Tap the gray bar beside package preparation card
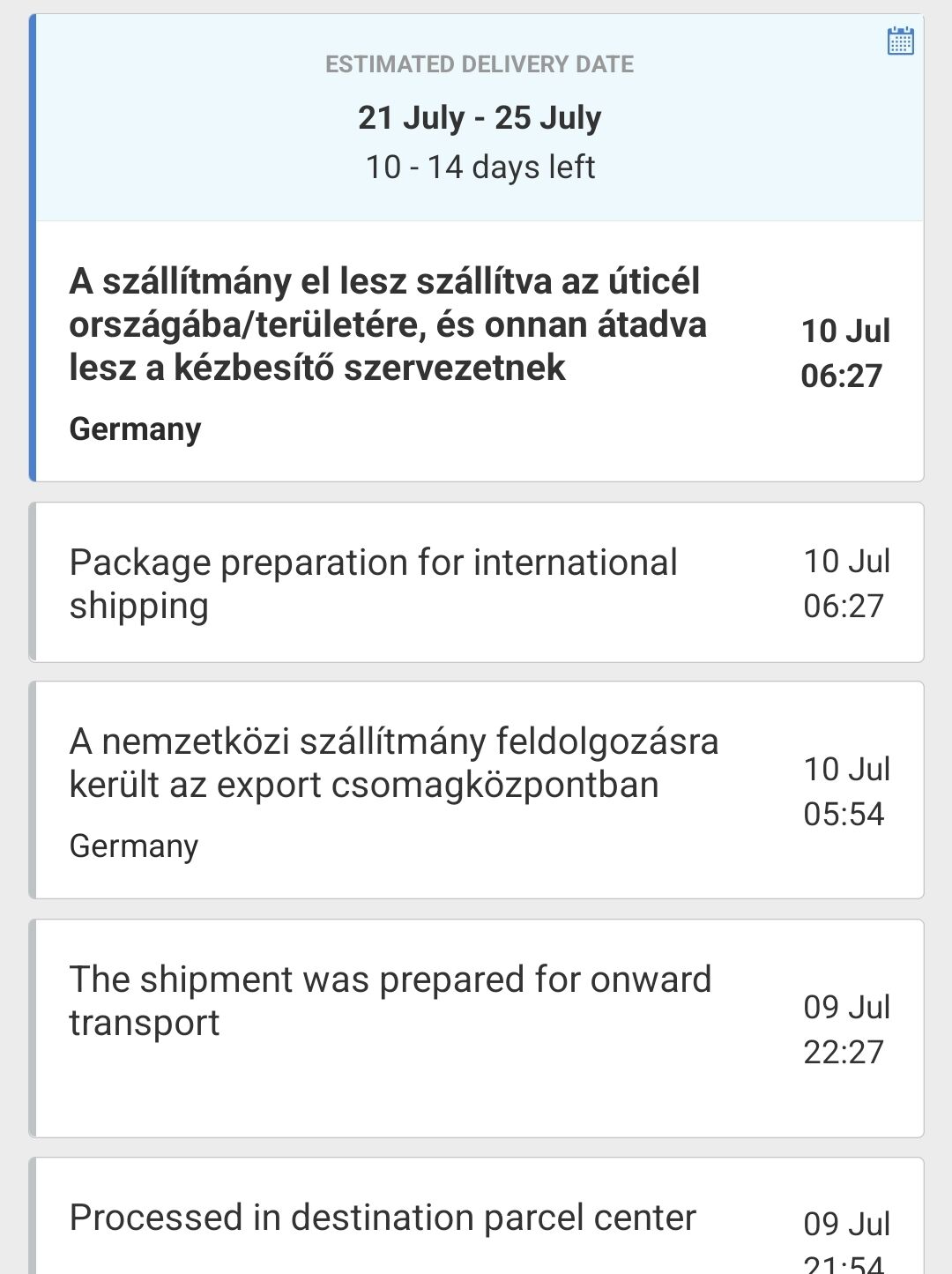This screenshot has width=952, height=1274. click(33, 582)
